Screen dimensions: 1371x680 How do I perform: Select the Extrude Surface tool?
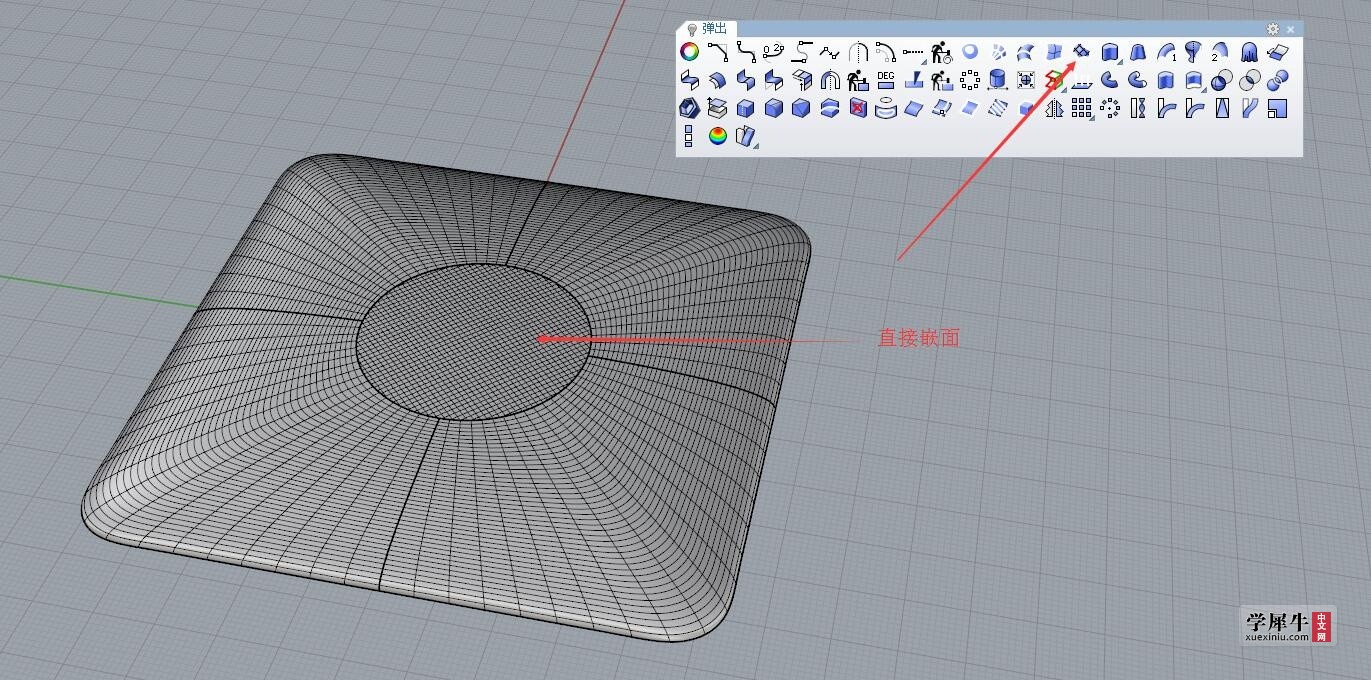click(1109, 52)
